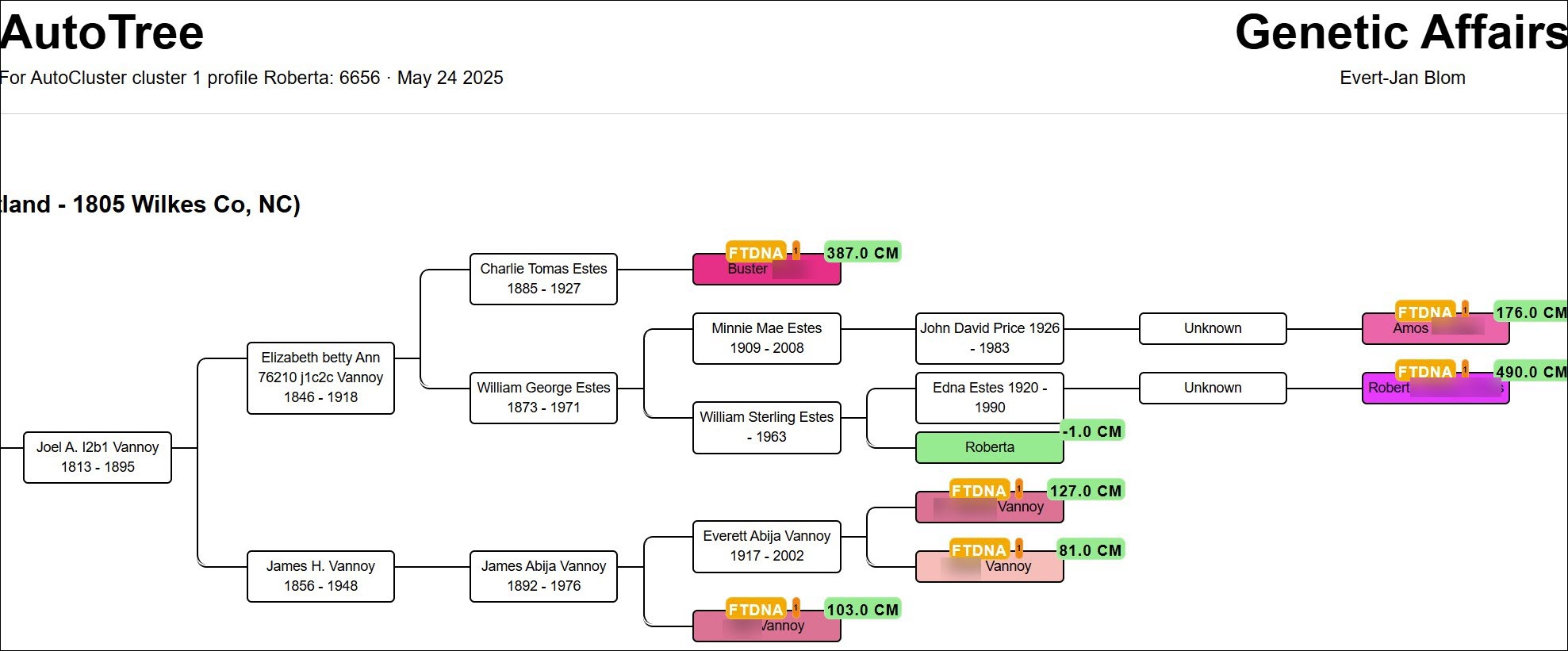The image size is (1568, 651).
Task: Click the Genetic Affairs heading
Action: pyautogui.click(x=1401, y=33)
